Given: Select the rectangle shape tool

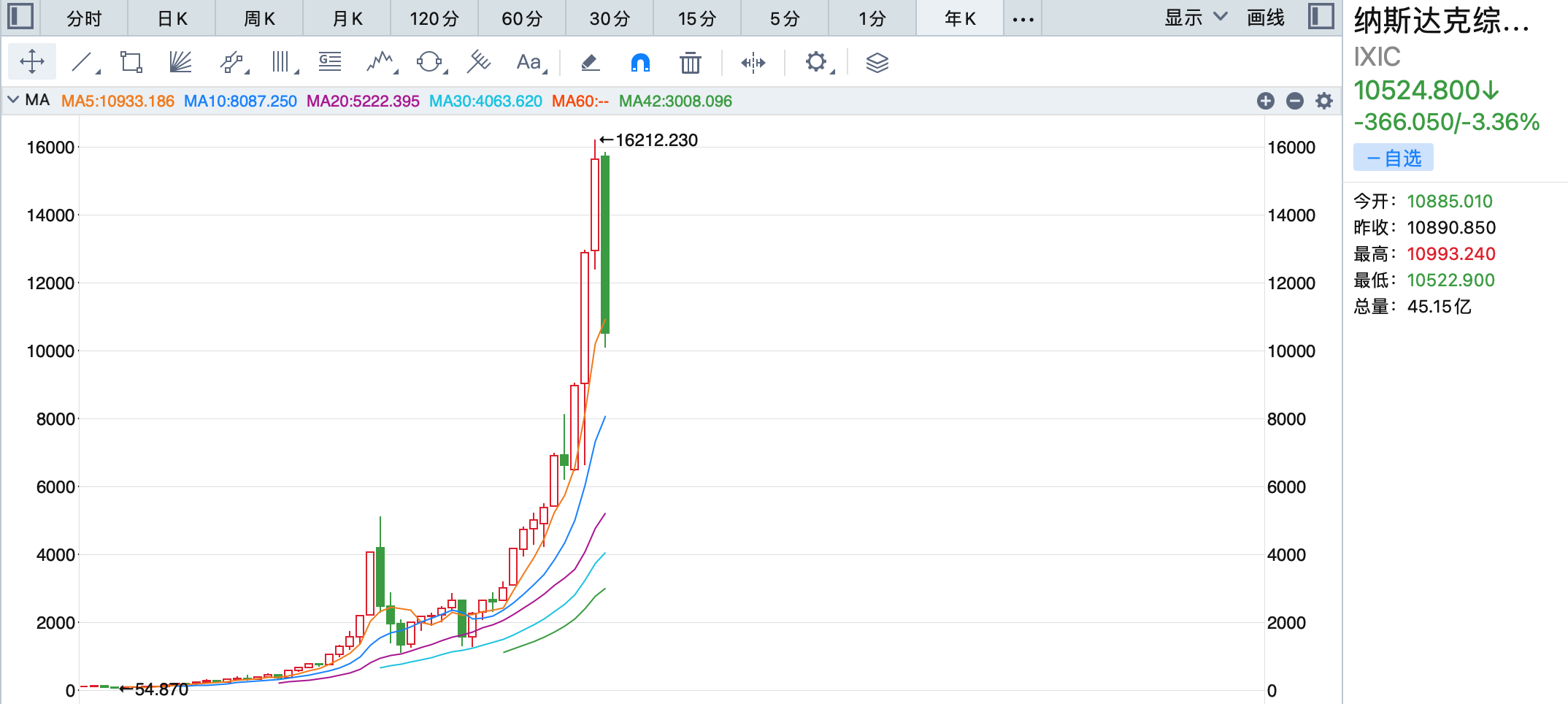Looking at the screenshot, I should (131, 63).
